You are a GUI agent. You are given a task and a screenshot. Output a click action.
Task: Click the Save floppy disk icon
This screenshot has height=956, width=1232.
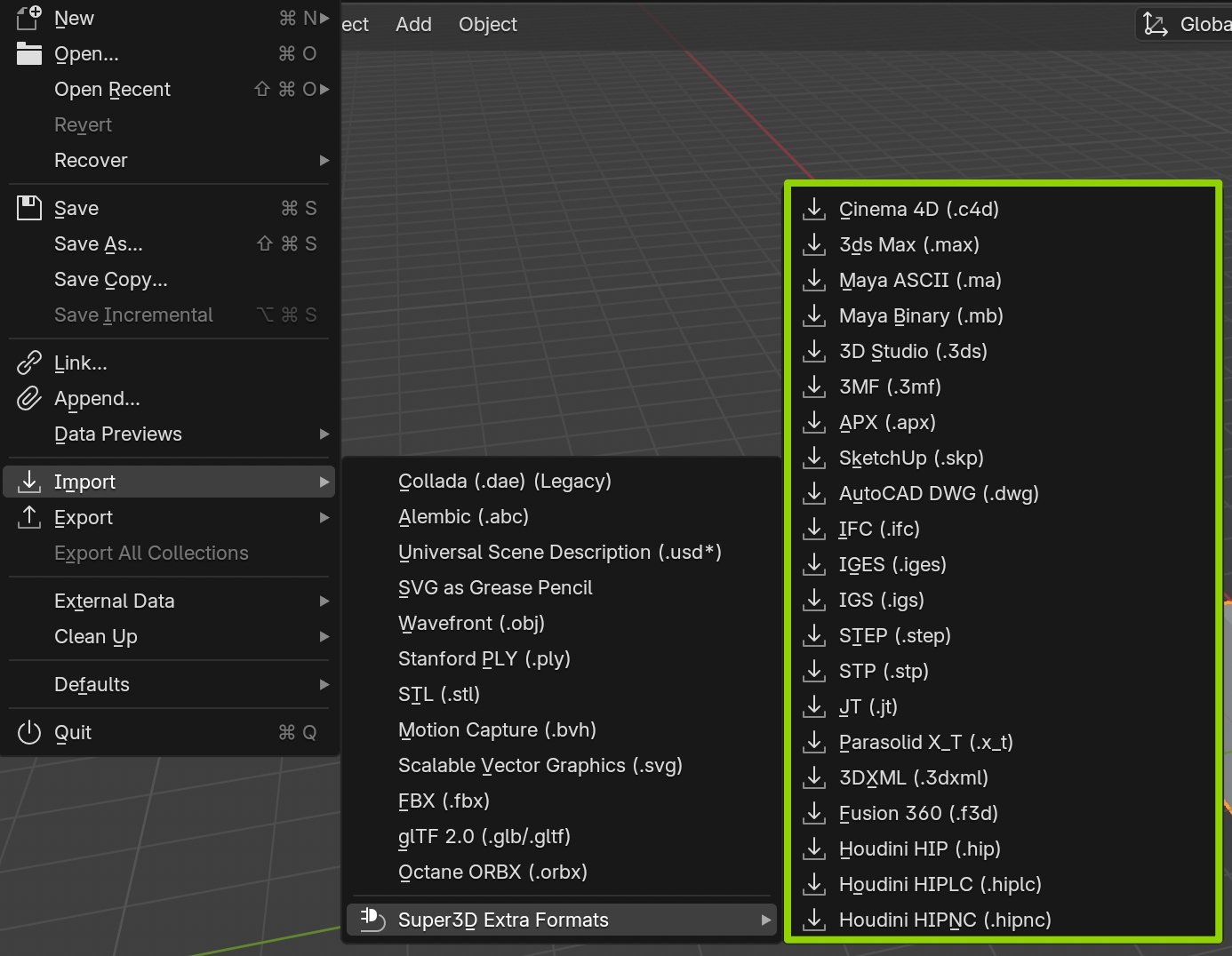point(29,208)
